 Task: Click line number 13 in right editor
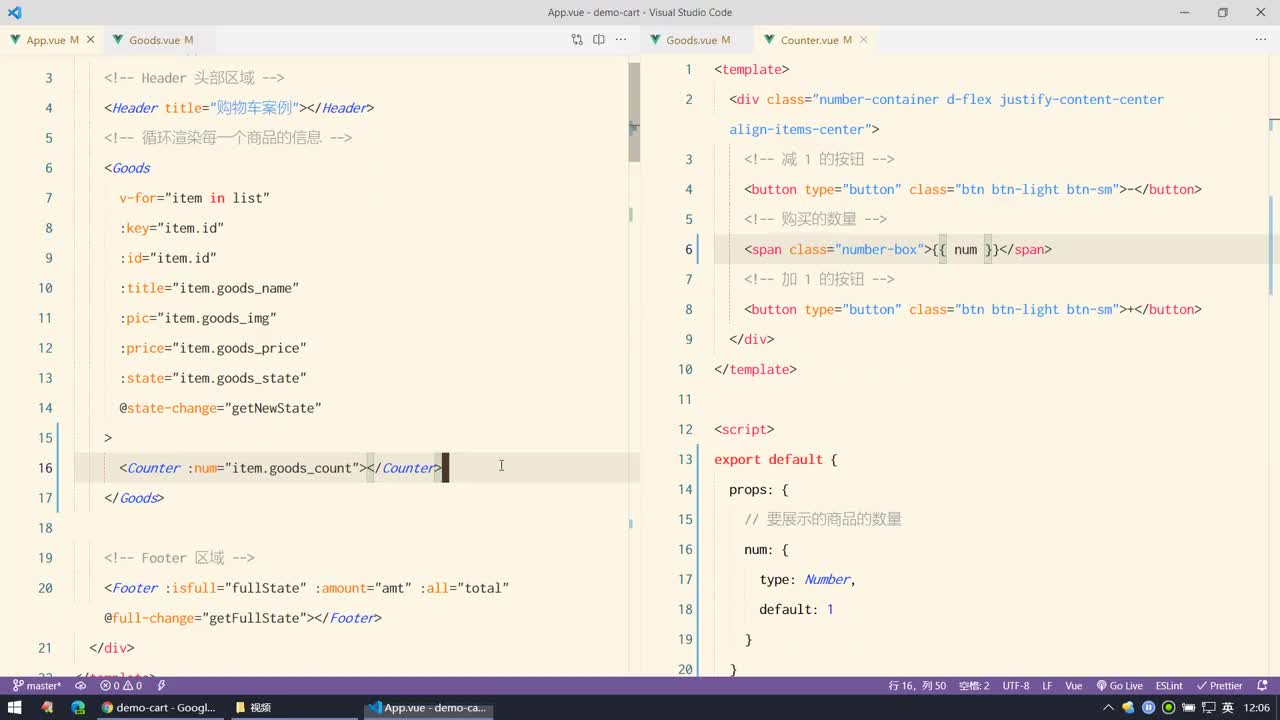685,459
